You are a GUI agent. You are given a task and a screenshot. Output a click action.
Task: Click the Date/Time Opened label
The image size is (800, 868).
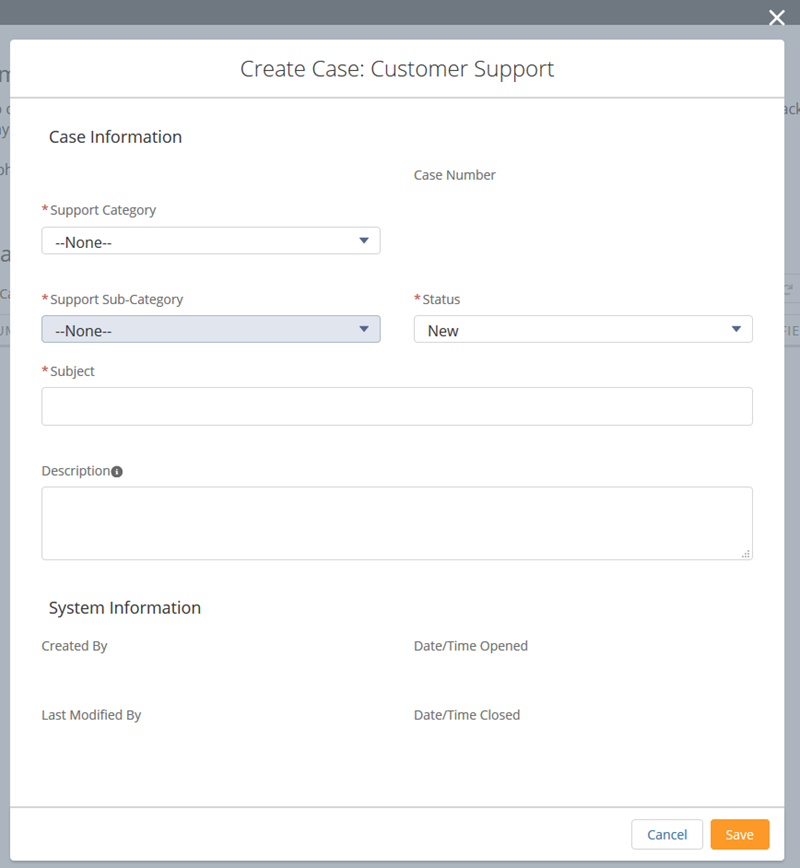tap(470, 645)
